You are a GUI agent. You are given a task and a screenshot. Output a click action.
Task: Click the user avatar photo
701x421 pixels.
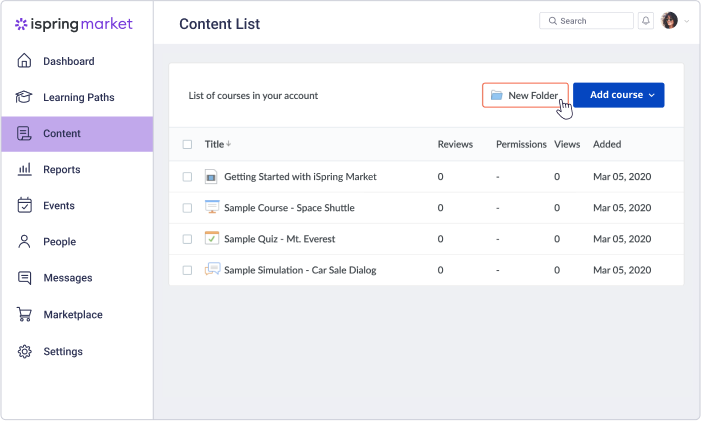click(669, 21)
